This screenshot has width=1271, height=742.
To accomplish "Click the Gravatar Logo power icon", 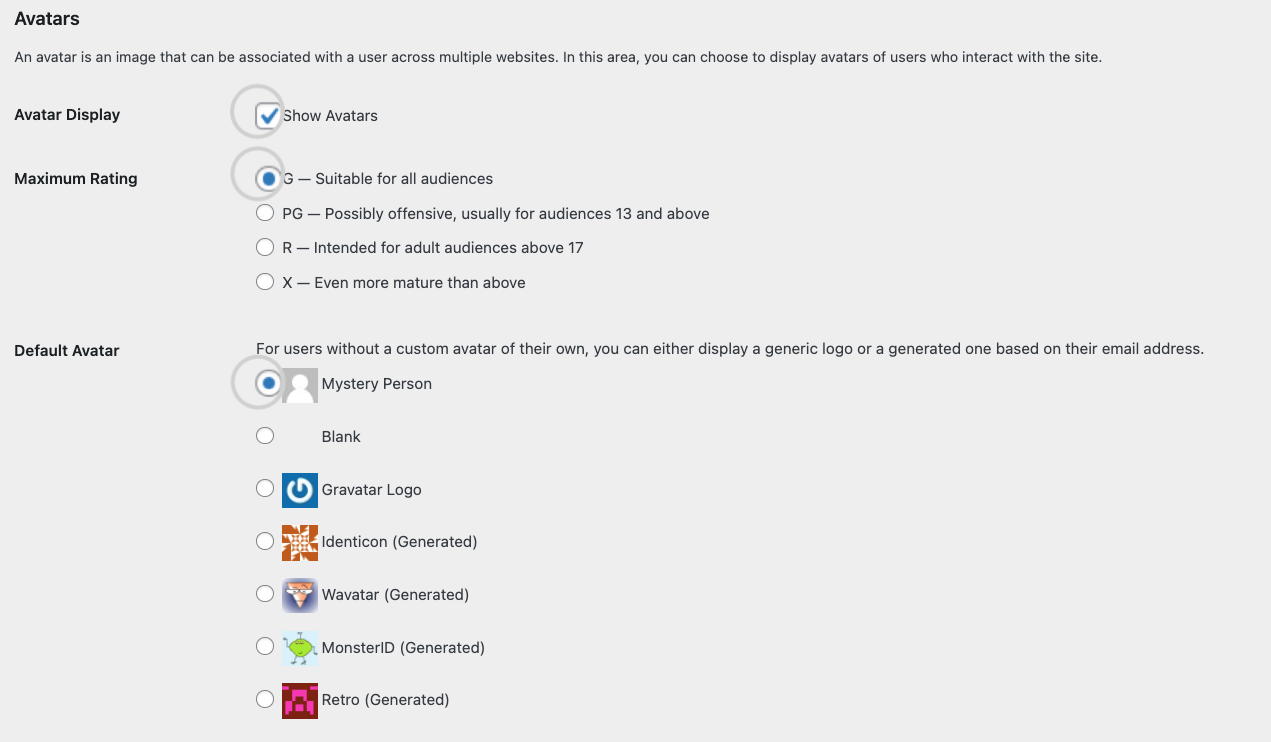I will tap(300, 490).
